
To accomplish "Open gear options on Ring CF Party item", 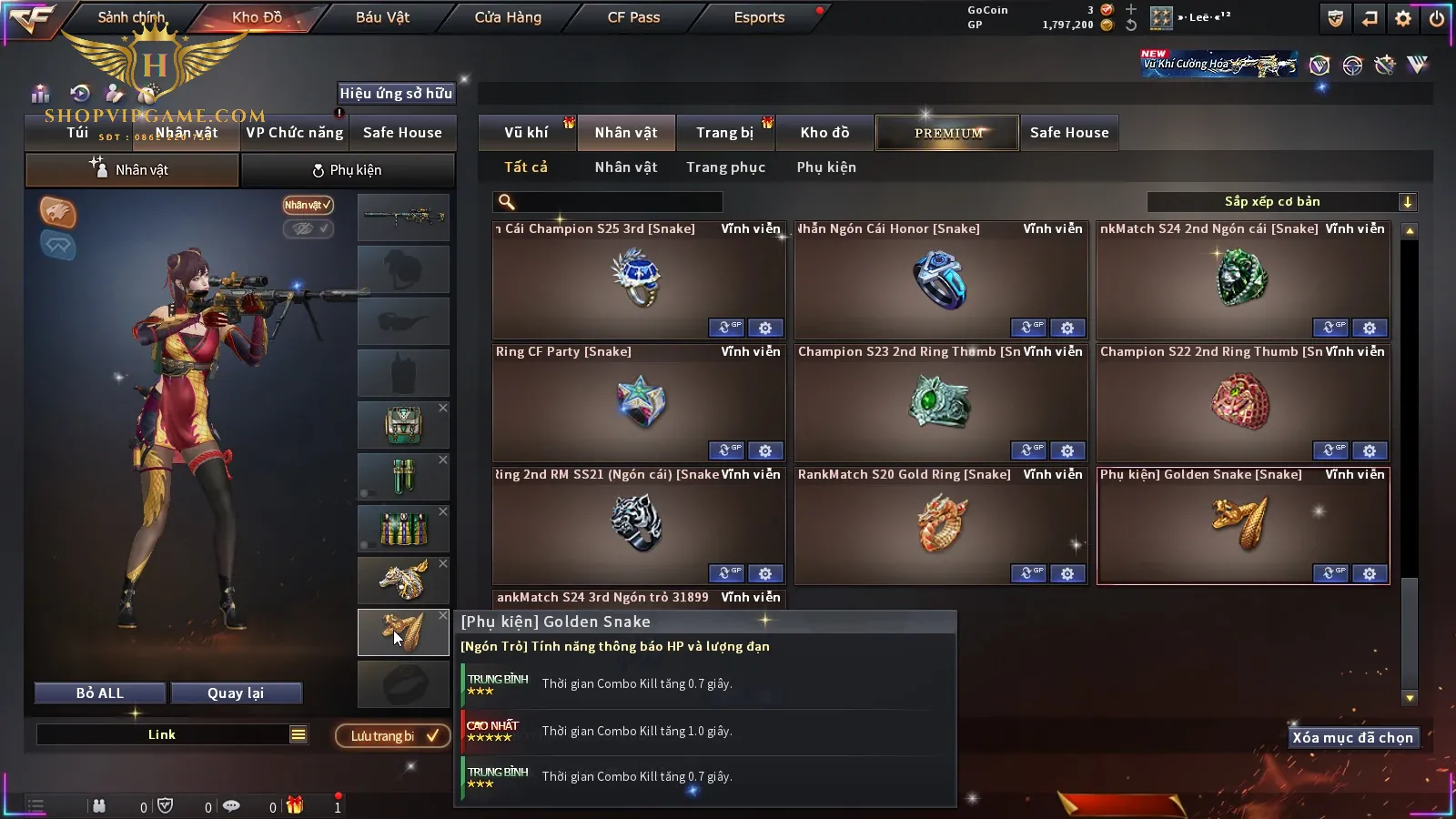I will (765, 450).
